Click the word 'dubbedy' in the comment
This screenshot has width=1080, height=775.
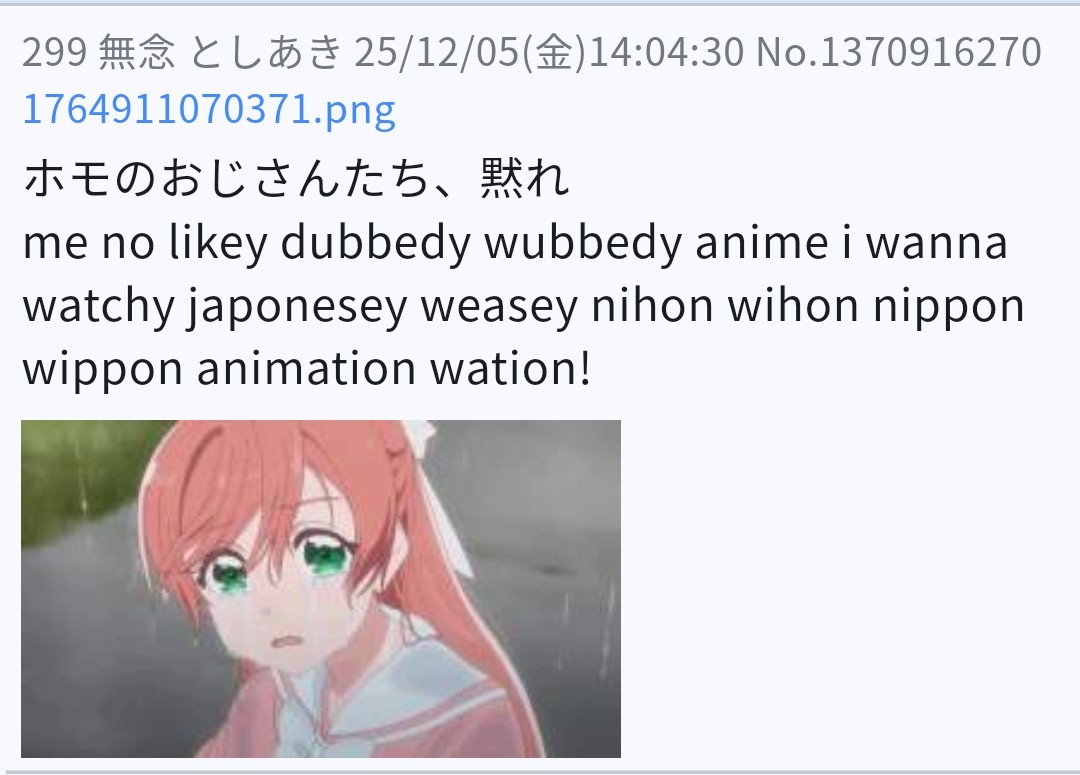(375, 242)
